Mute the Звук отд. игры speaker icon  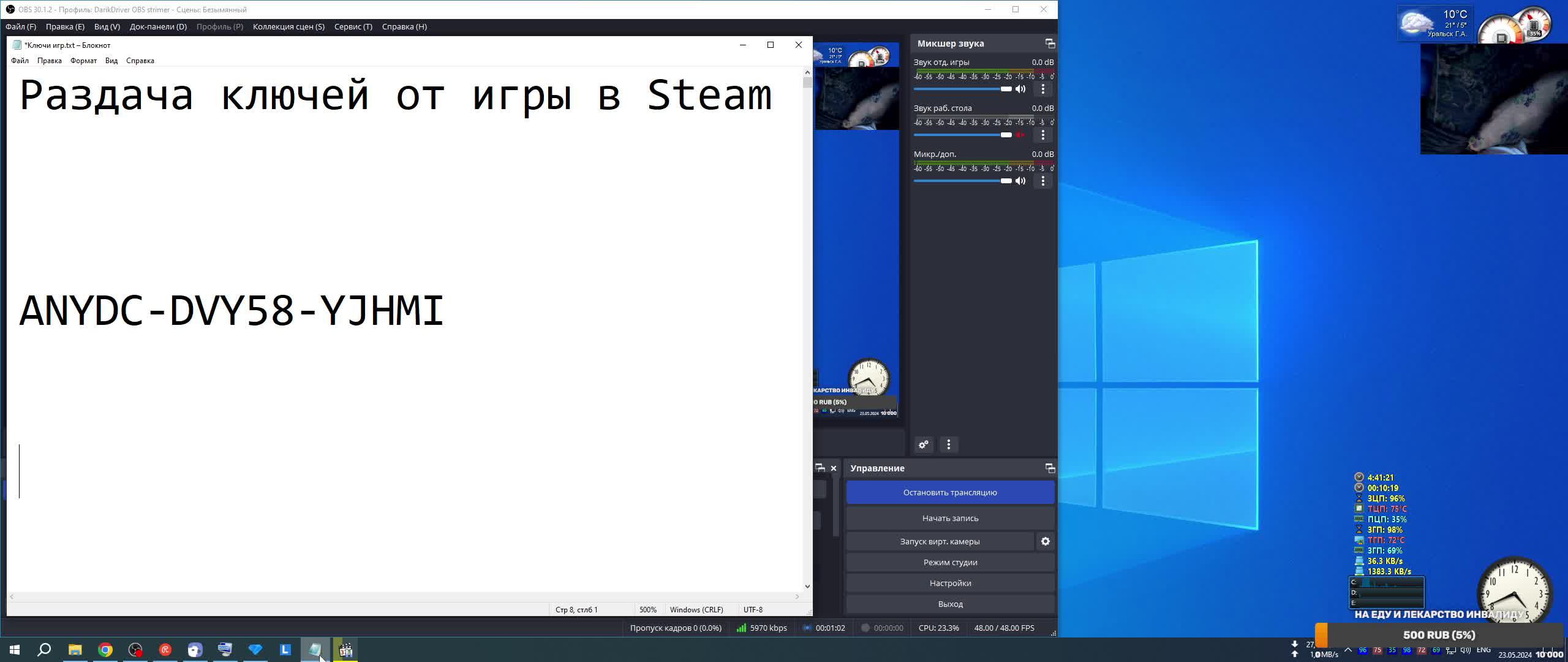pyautogui.click(x=1020, y=89)
